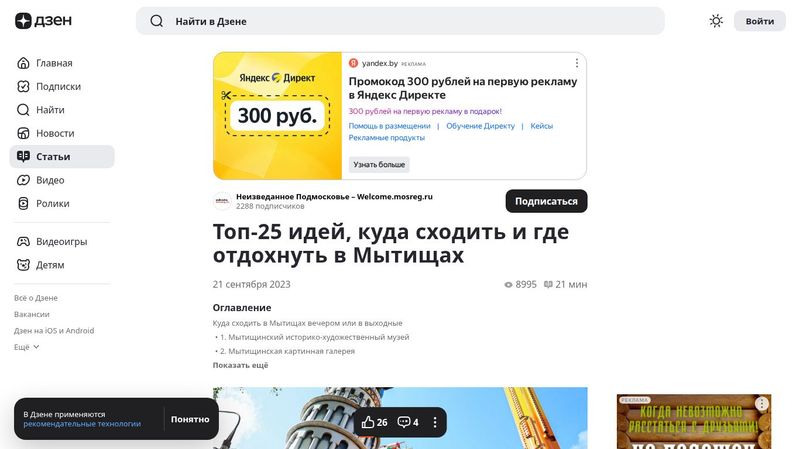Click the Подписаться button

point(546,201)
